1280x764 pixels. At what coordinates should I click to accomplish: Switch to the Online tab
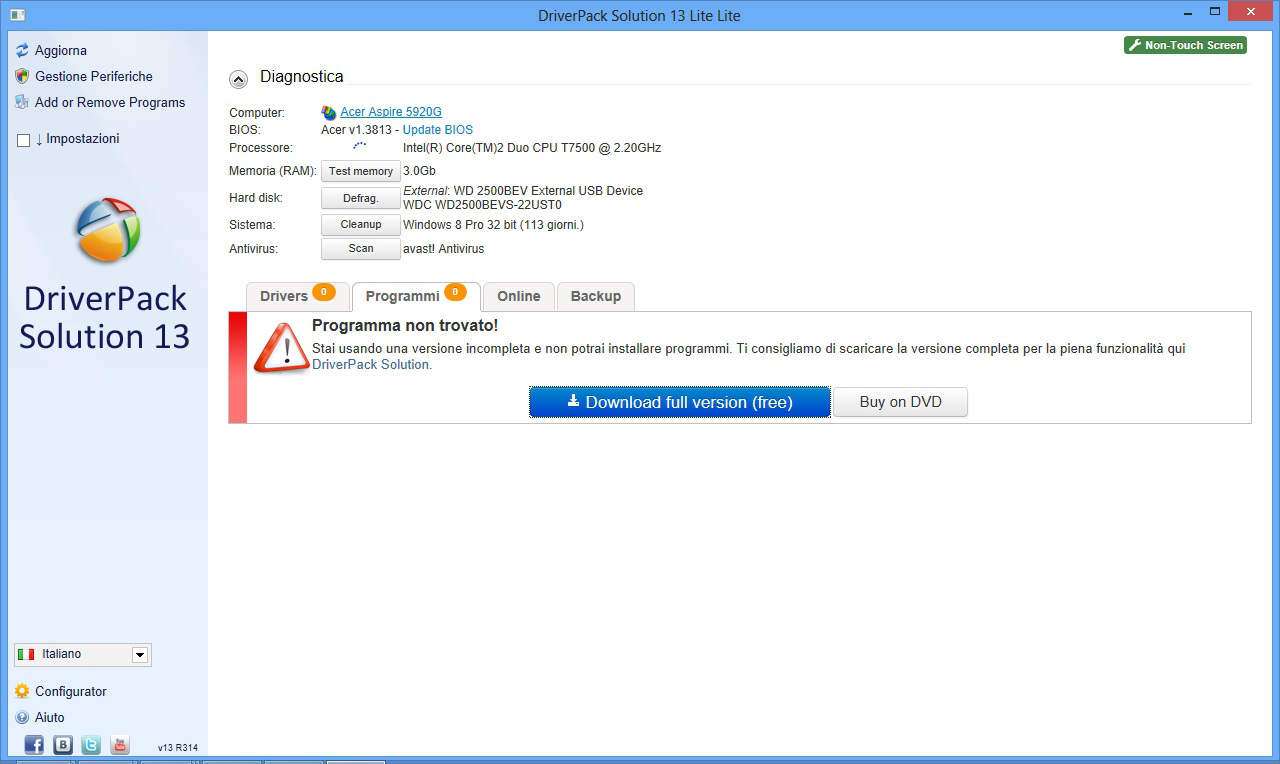[x=519, y=296]
